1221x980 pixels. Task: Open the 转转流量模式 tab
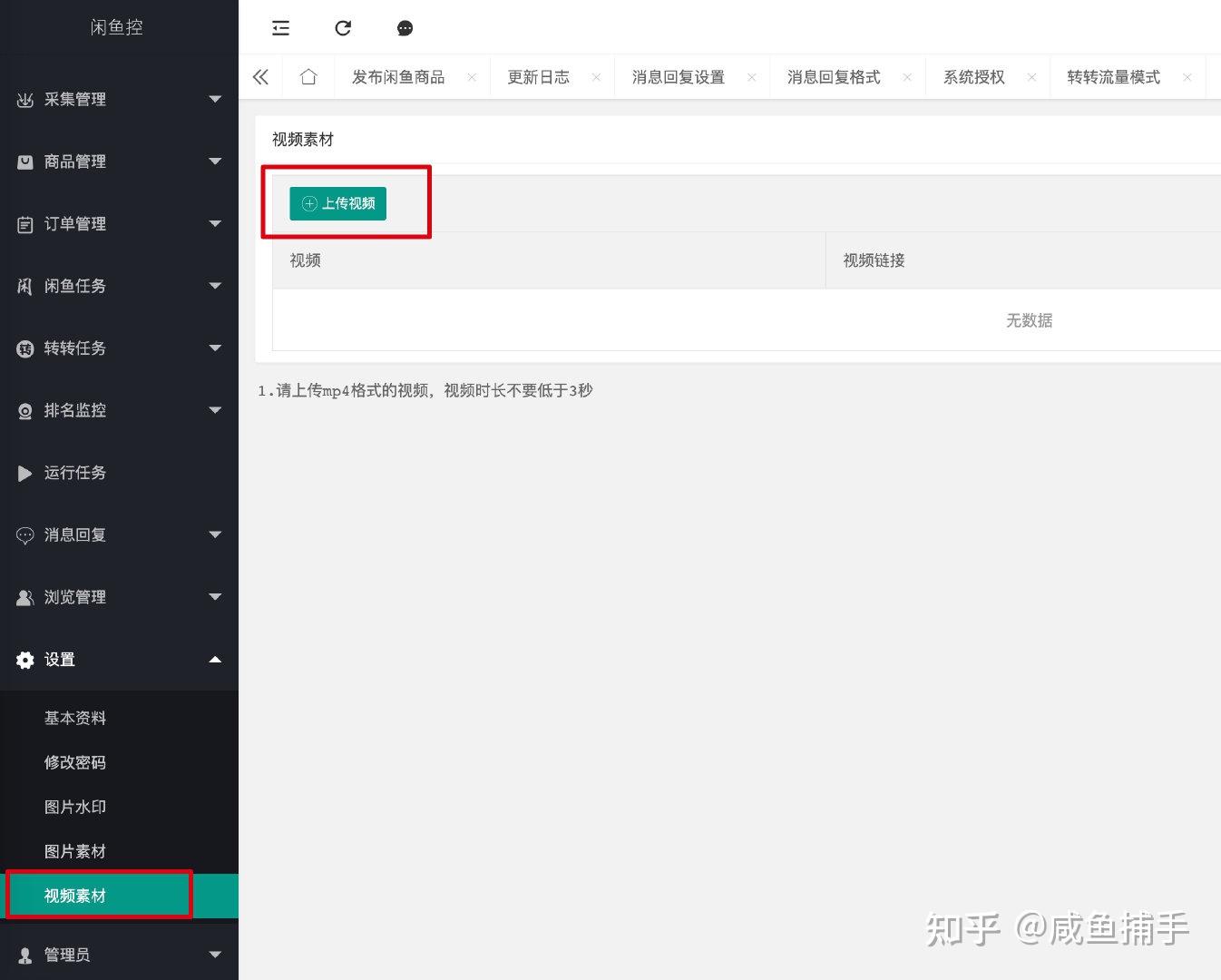[1111, 76]
